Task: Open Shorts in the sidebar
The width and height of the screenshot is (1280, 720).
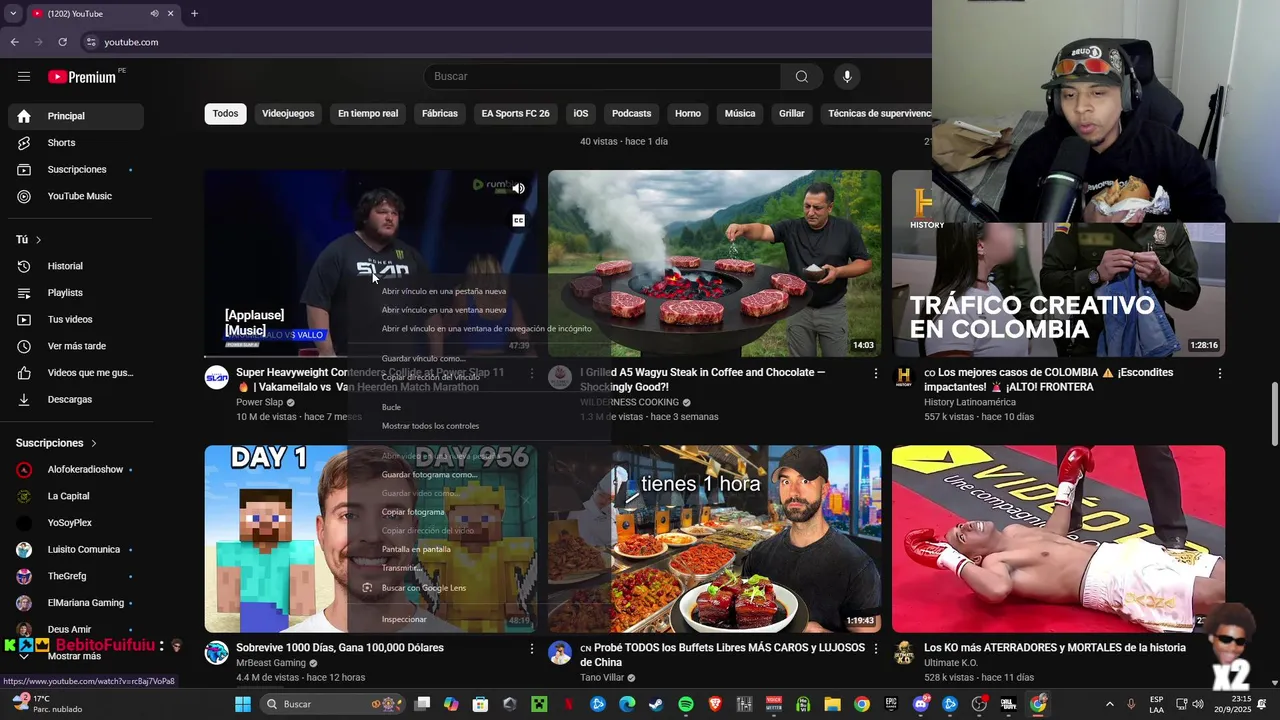Action: click(76, 143)
